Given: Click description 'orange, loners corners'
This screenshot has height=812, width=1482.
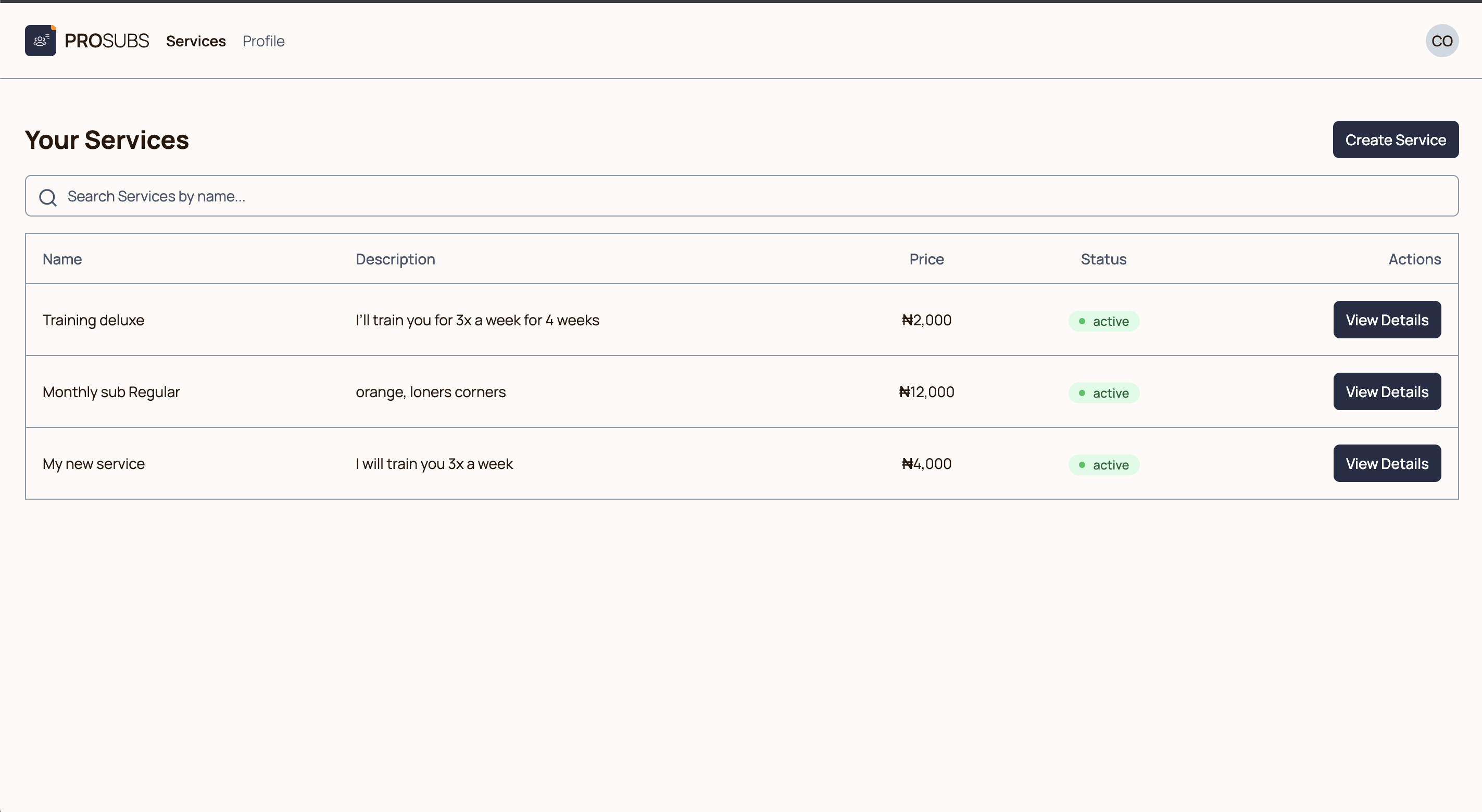Looking at the screenshot, I should pos(431,391).
